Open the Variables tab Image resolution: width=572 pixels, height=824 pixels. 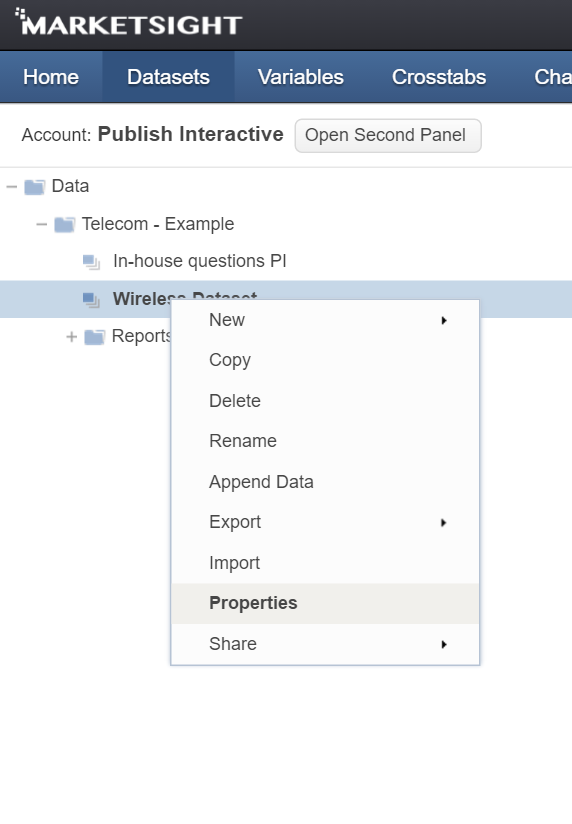[301, 77]
